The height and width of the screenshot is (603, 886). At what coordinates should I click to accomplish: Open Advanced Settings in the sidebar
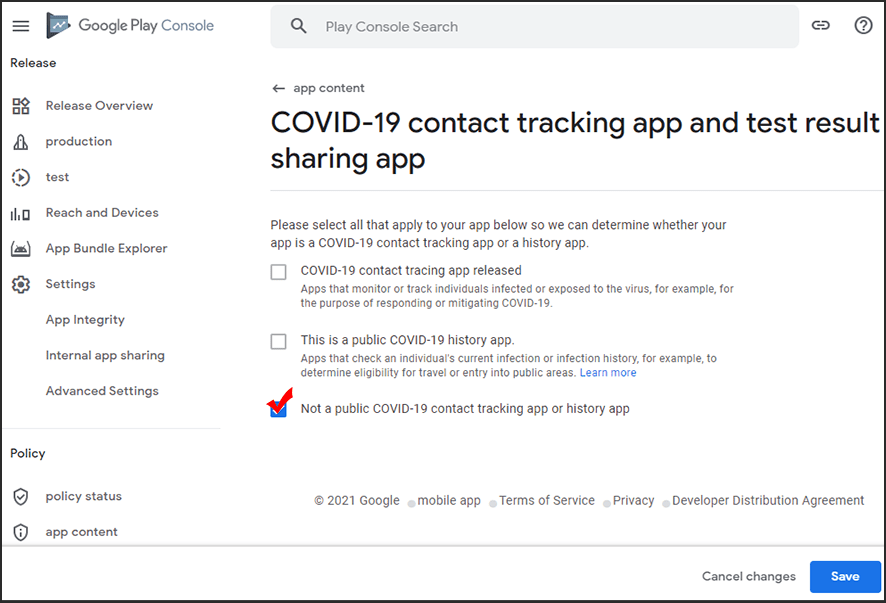point(102,391)
